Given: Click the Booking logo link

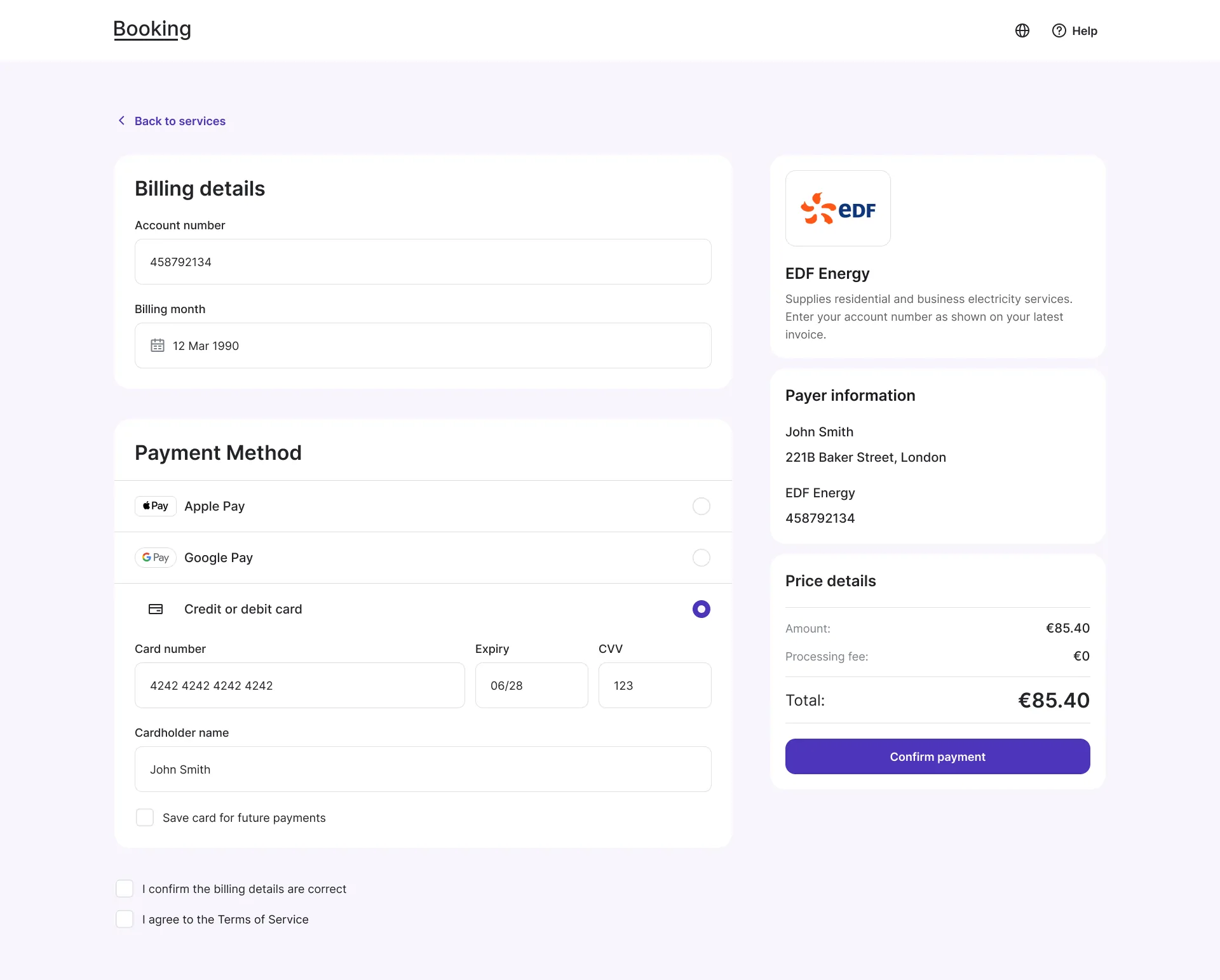Looking at the screenshot, I should [x=152, y=29].
